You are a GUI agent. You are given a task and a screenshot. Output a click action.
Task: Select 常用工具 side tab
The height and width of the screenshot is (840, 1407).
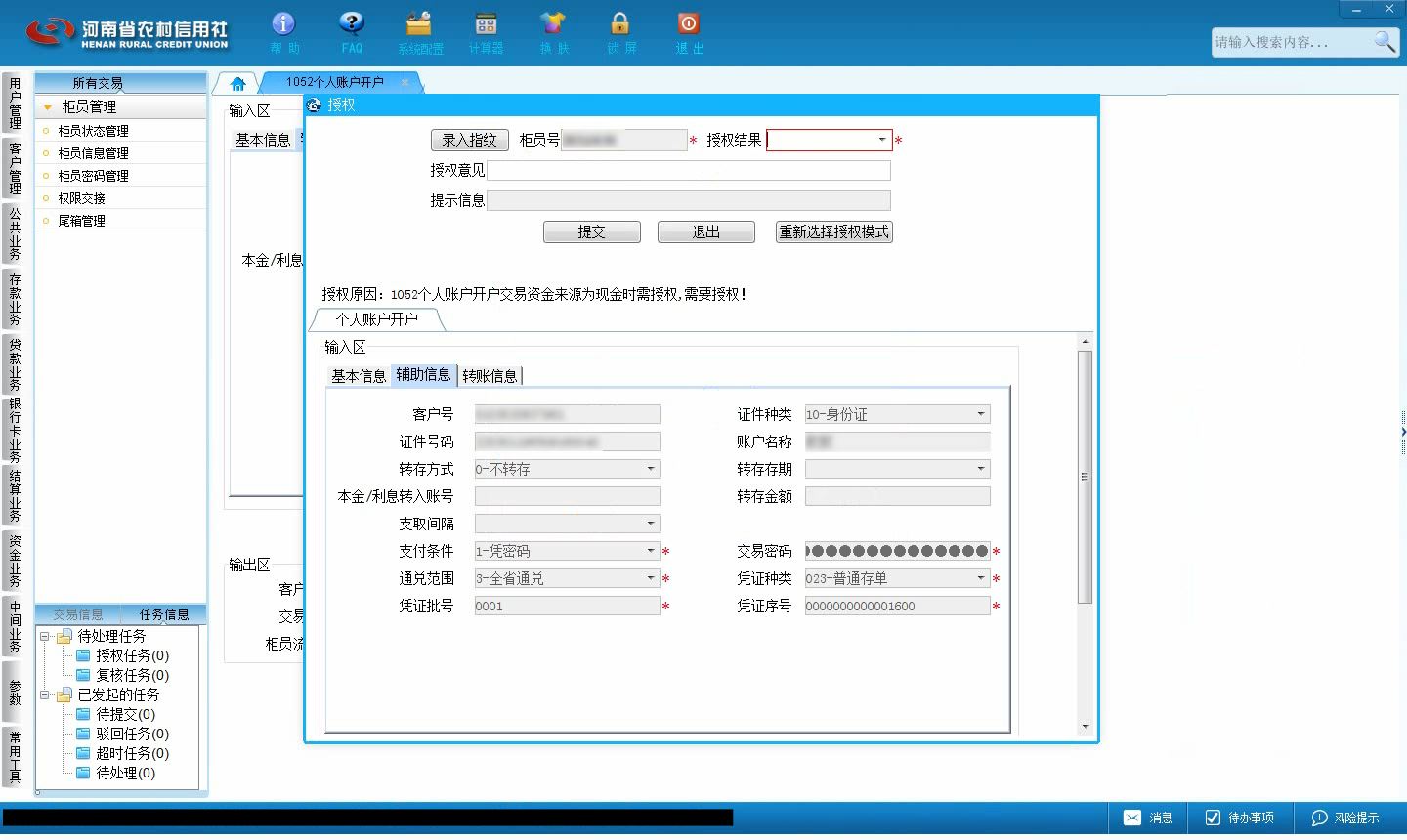point(15,757)
